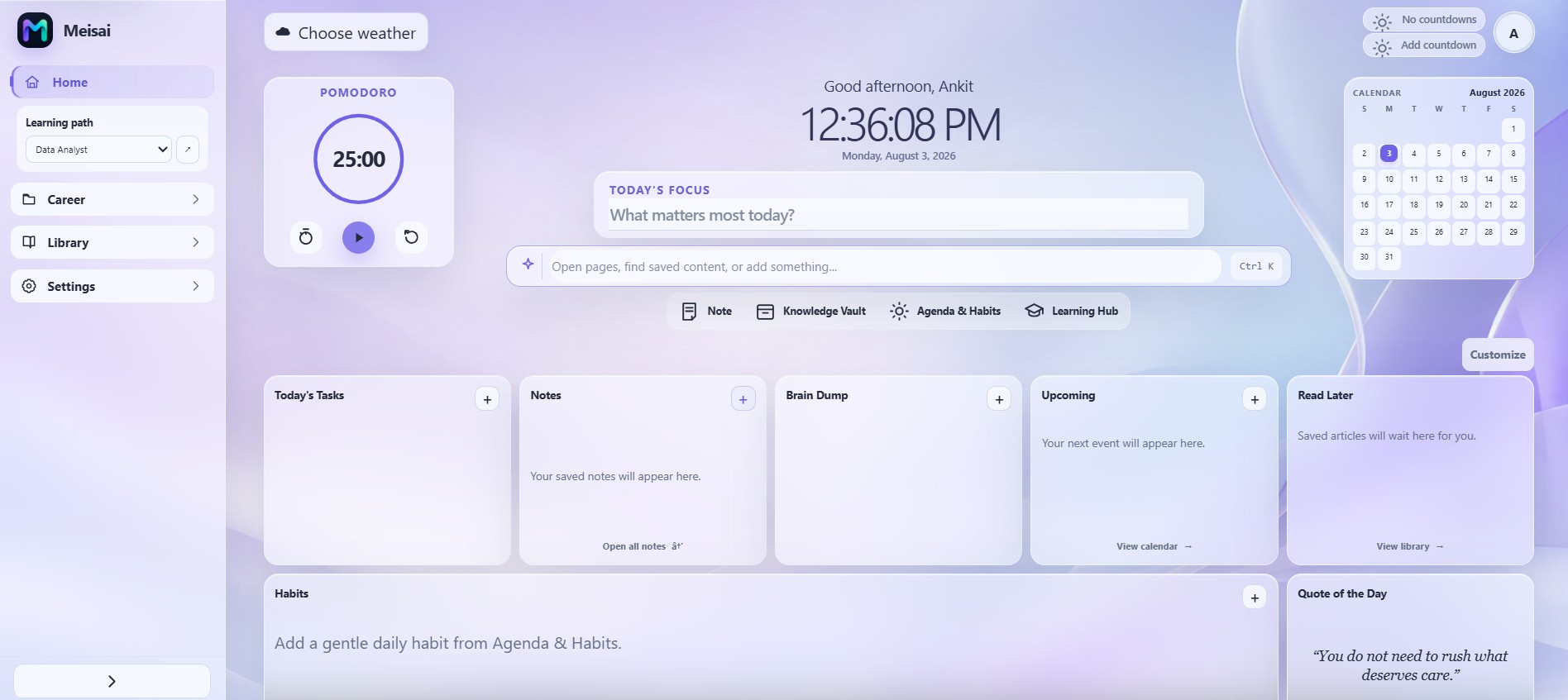1568x700 pixels.
Task: Click the 25:00 Pomodoro timer ring
Action: coord(358,159)
